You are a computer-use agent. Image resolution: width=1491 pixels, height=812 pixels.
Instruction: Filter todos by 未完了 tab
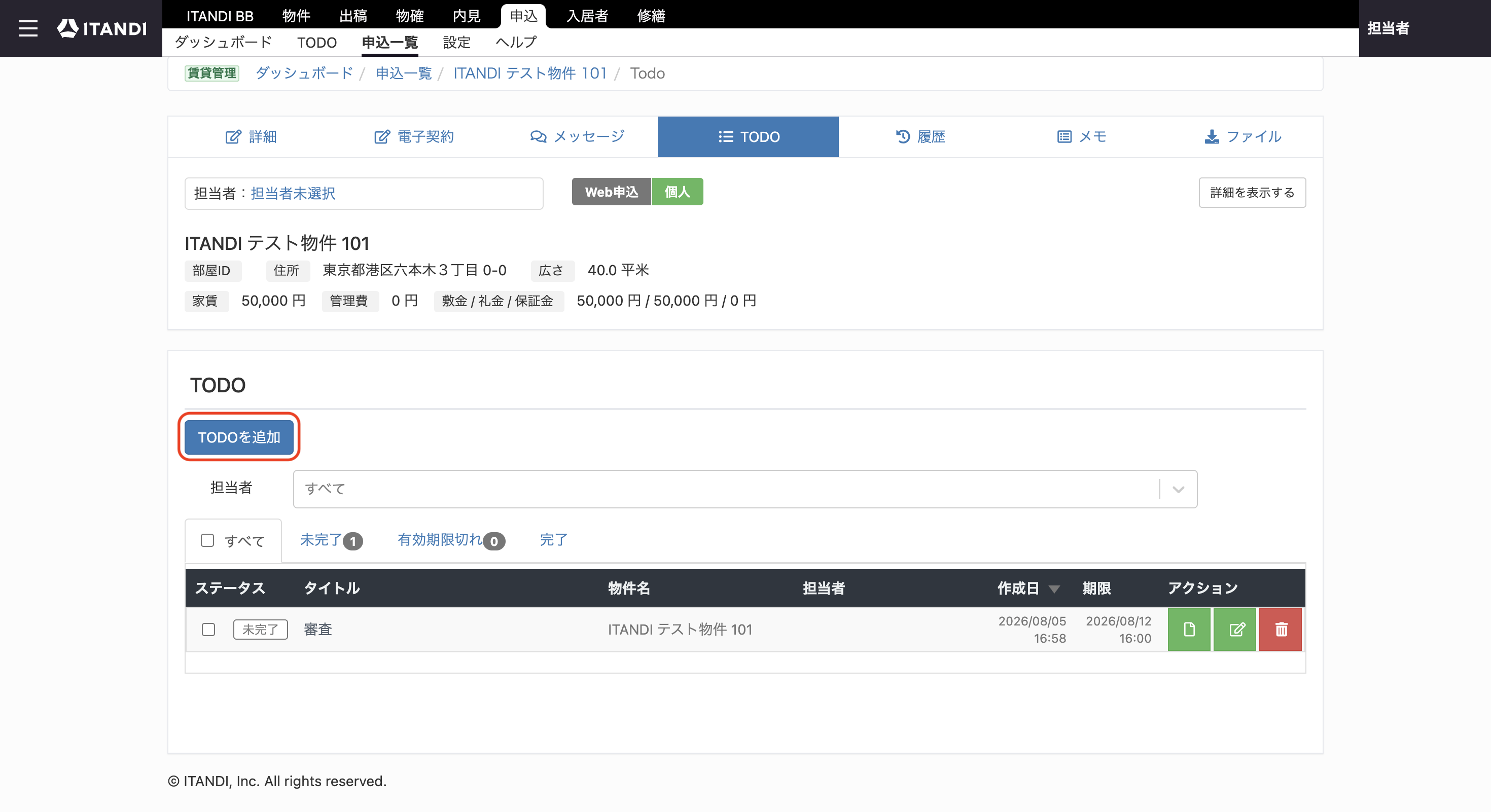(331, 540)
